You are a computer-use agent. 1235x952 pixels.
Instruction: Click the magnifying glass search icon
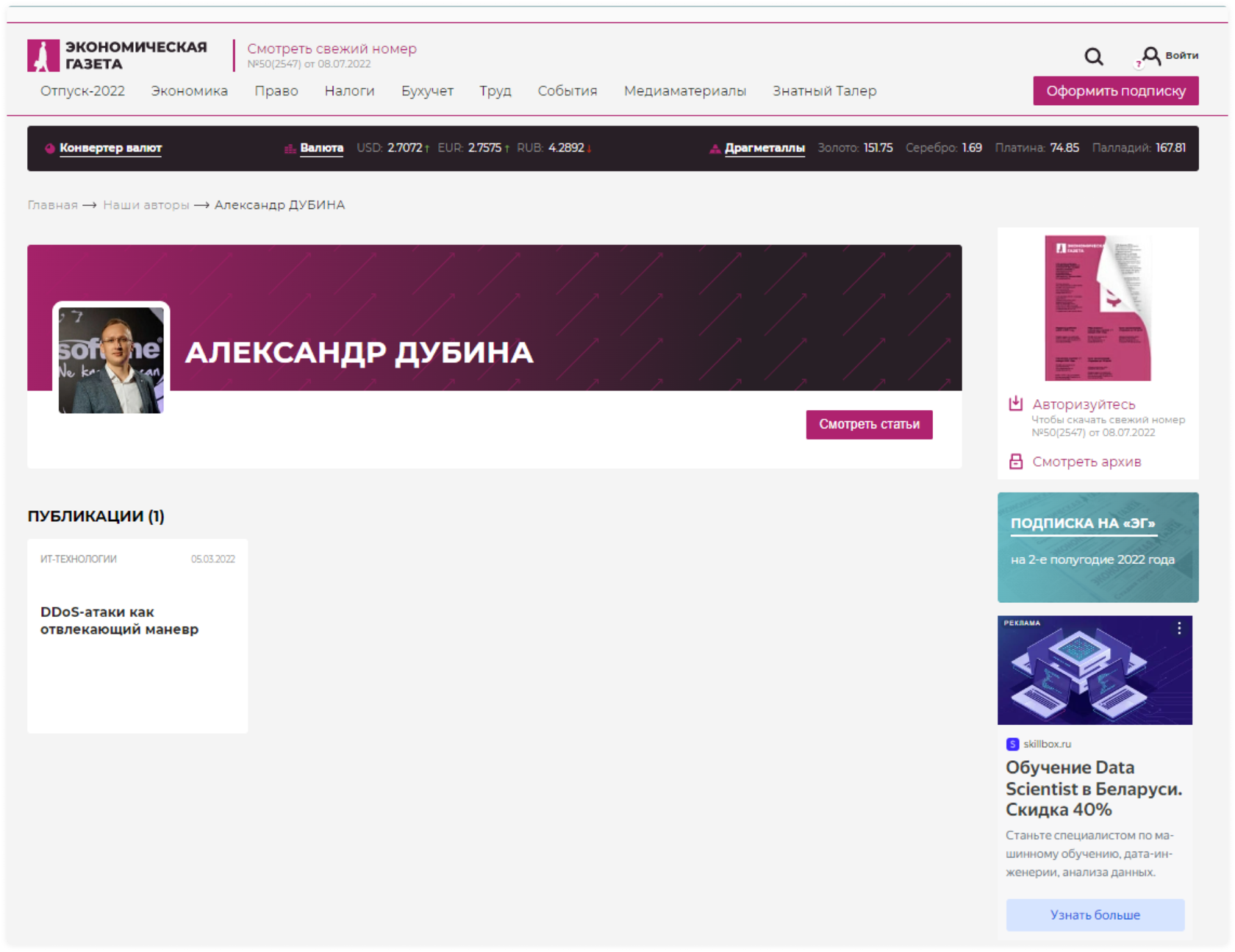[x=1093, y=57]
